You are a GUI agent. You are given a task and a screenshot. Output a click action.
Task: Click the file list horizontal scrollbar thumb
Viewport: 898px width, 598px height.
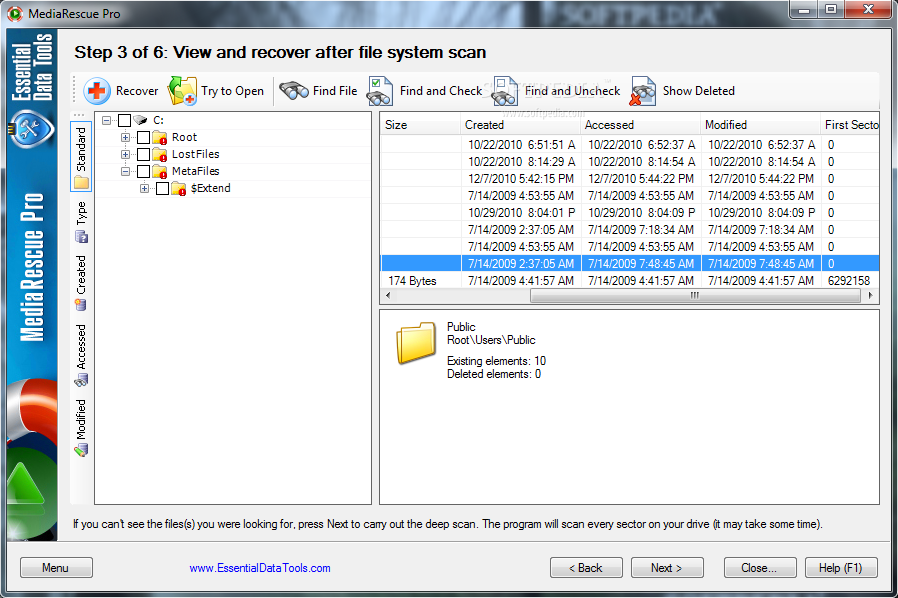pos(695,296)
